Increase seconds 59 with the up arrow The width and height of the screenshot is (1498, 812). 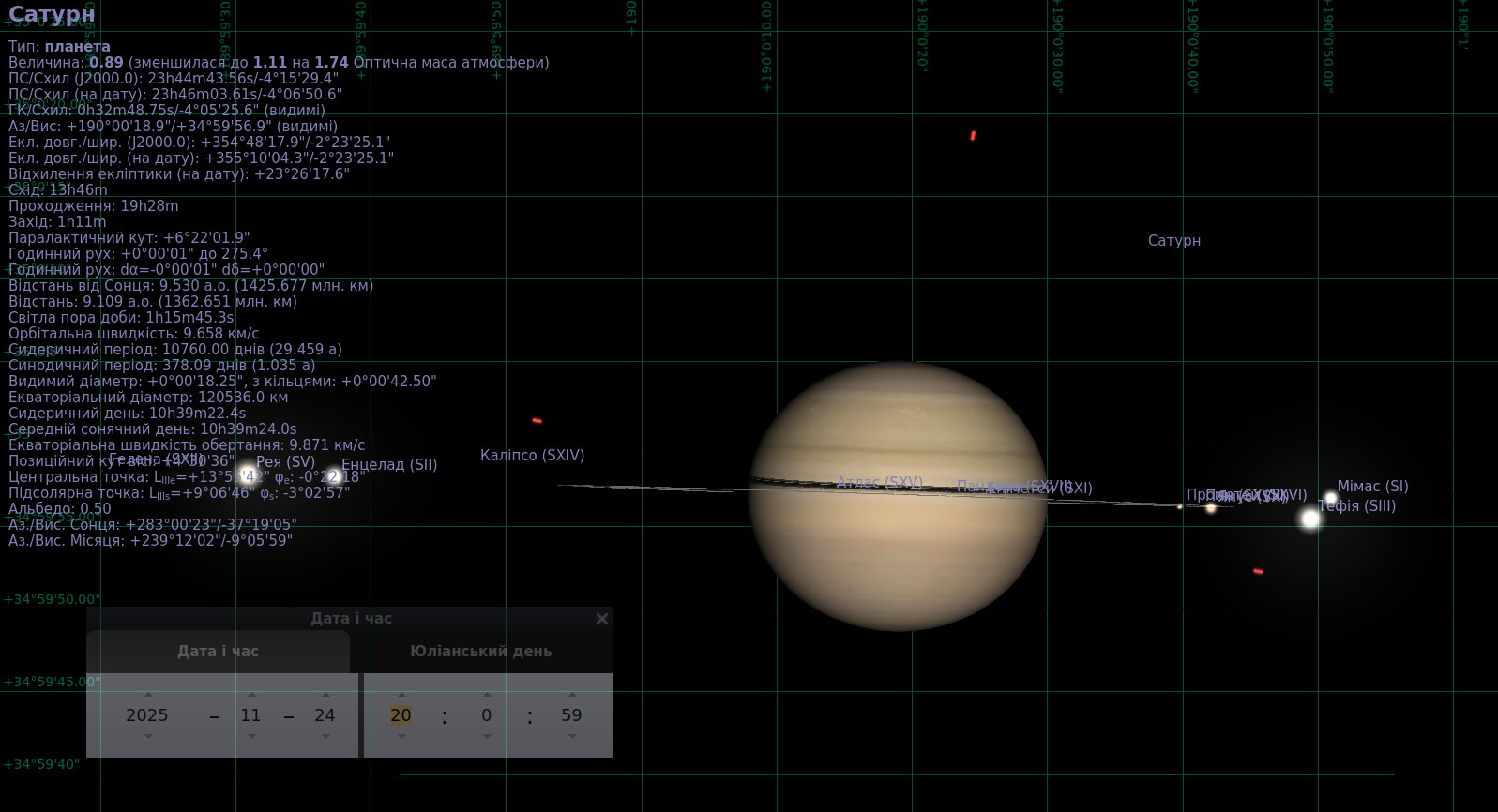click(572, 695)
